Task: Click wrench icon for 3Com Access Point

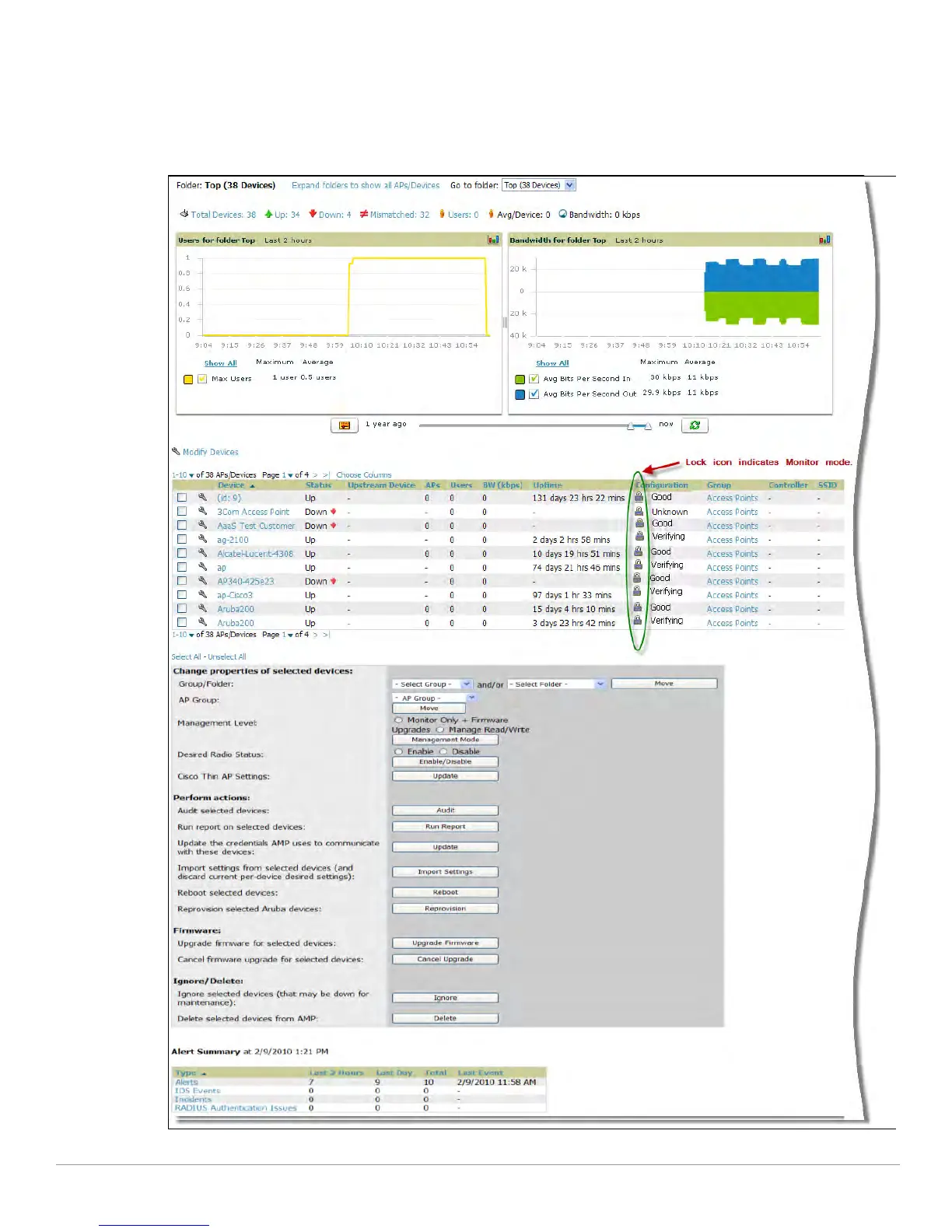Action: click(x=202, y=511)
